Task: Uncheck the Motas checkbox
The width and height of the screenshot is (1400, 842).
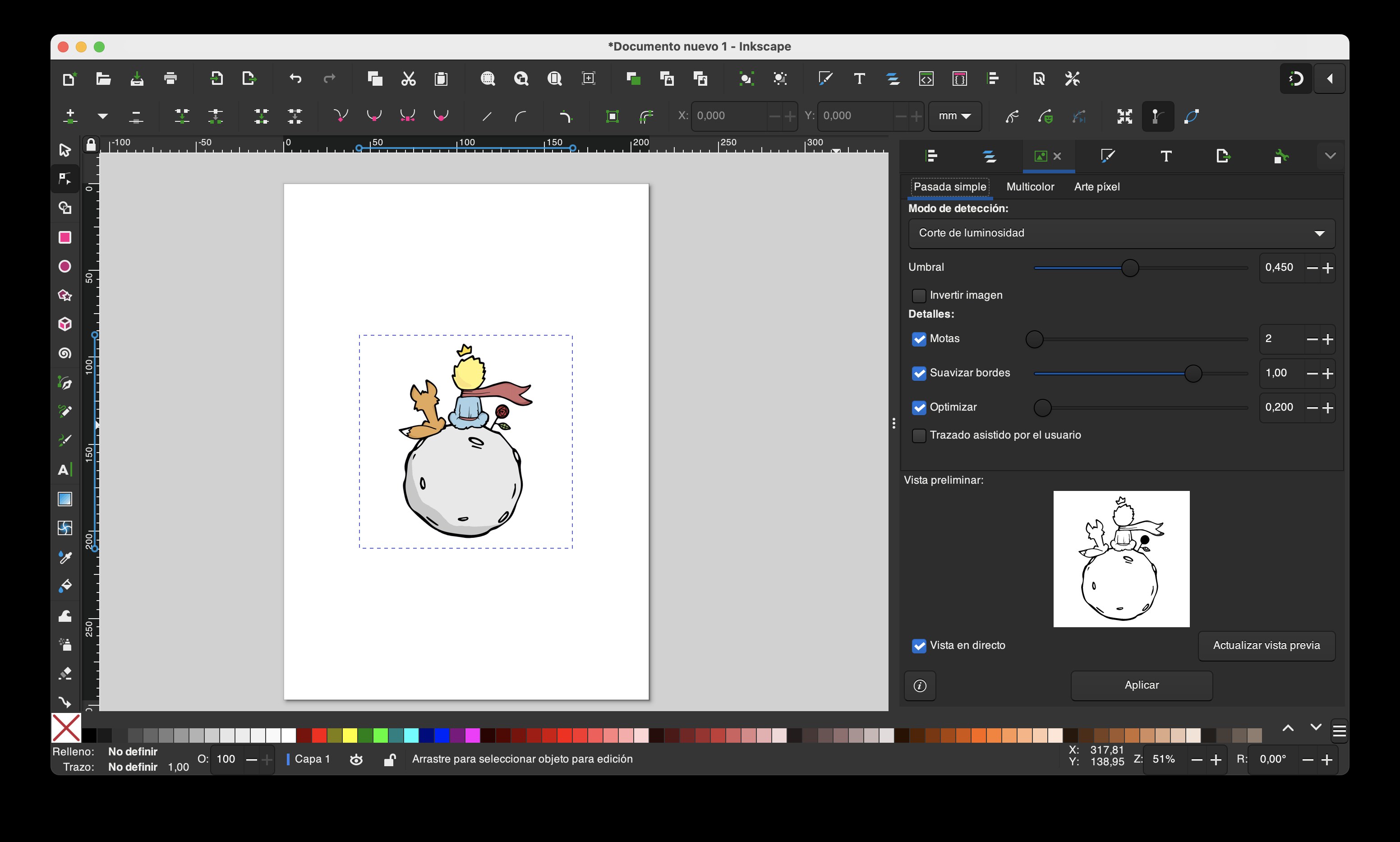Action: [919, 339]
